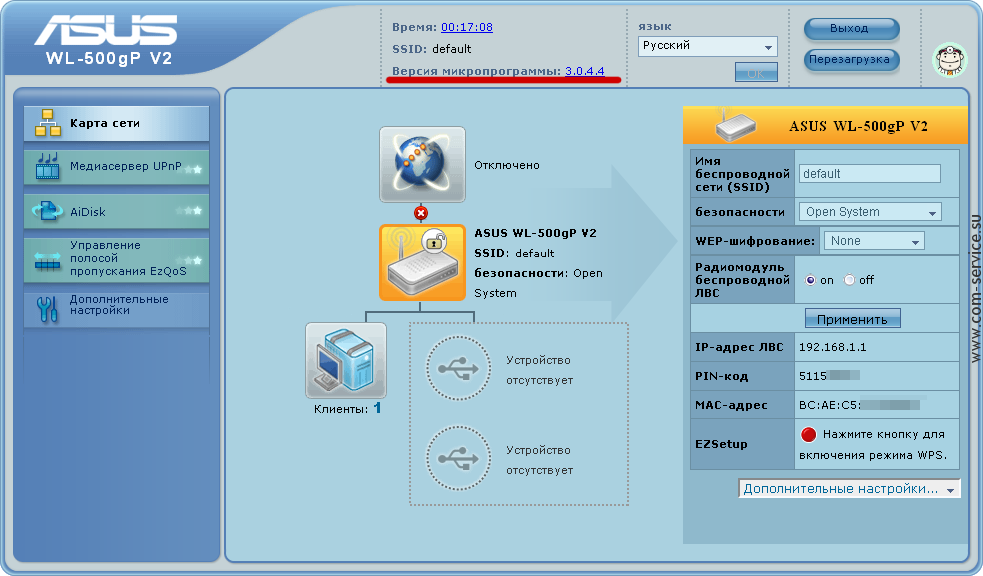
Task: Open Управление полосой пропускания EzQoS menu
Action: click(x=117, y=259)
